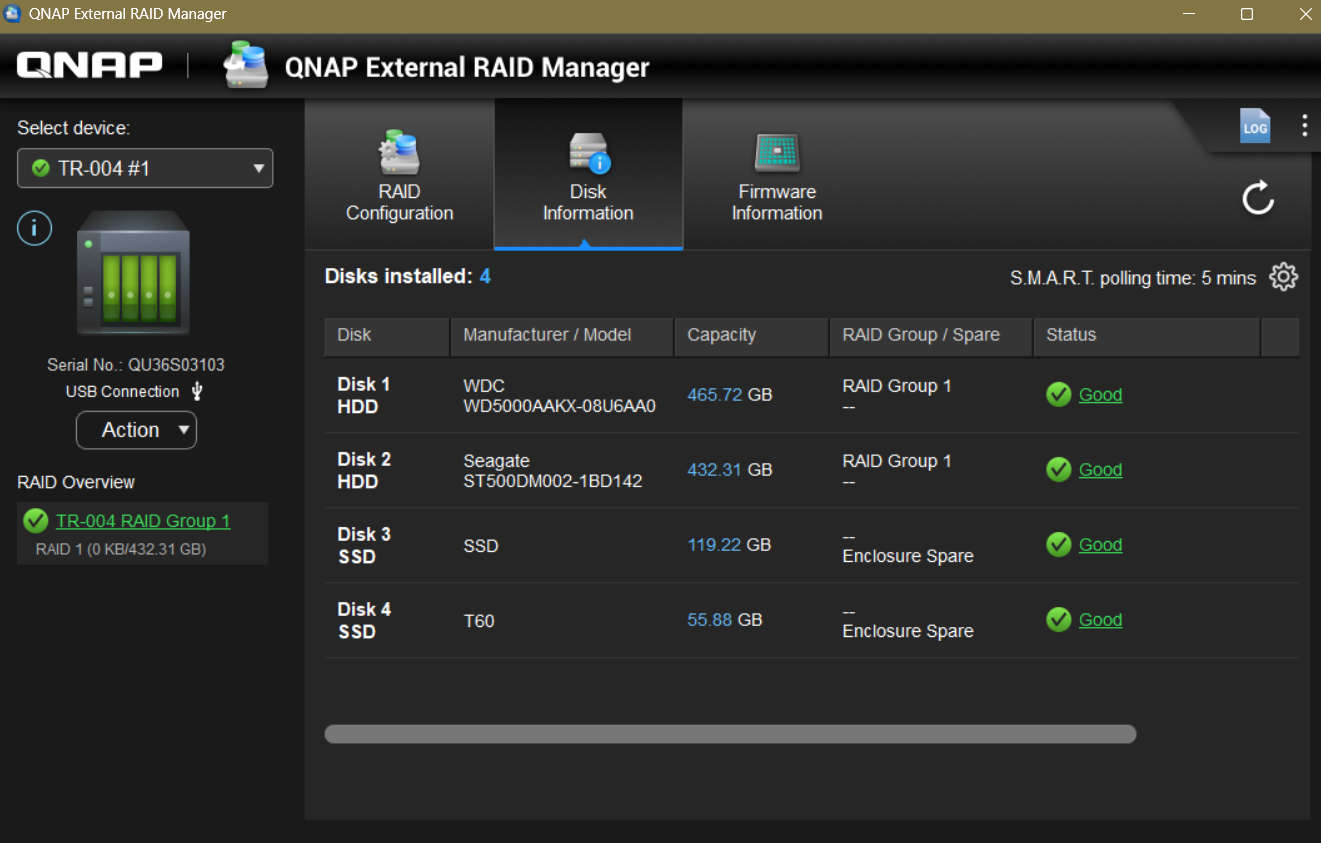
Task: Select the Disk 2 HDD row label
Action: (364, 470)
